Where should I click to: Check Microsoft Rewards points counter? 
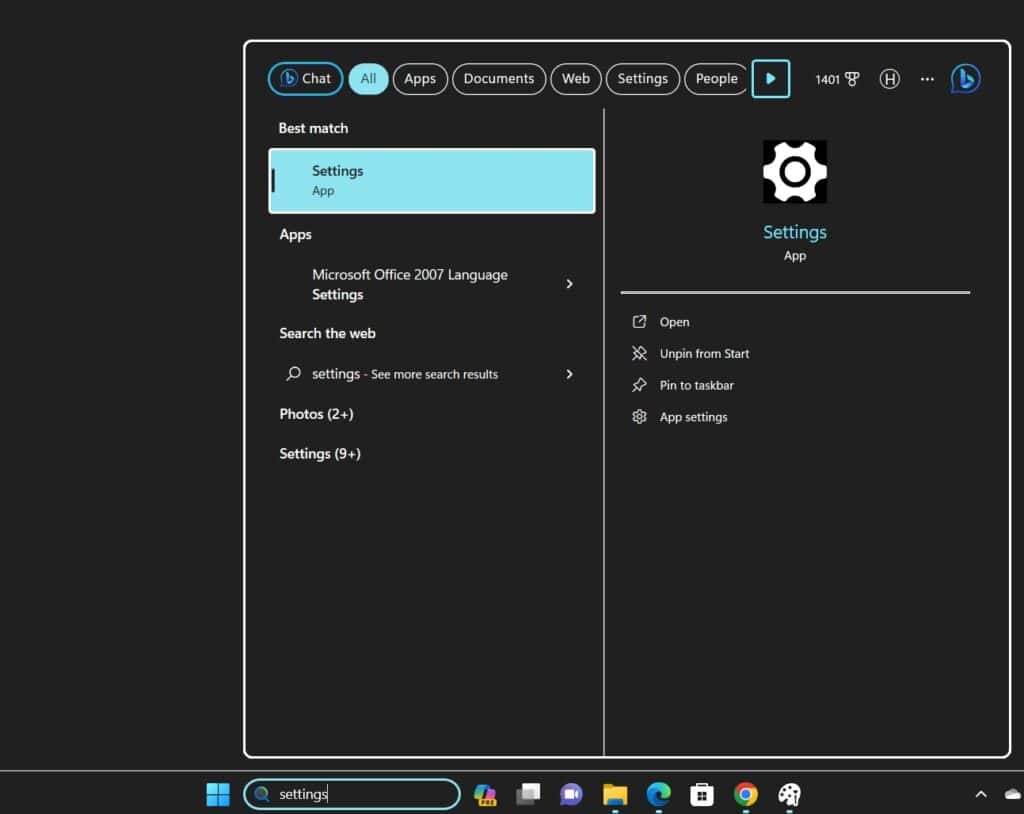tap(837, 79)
